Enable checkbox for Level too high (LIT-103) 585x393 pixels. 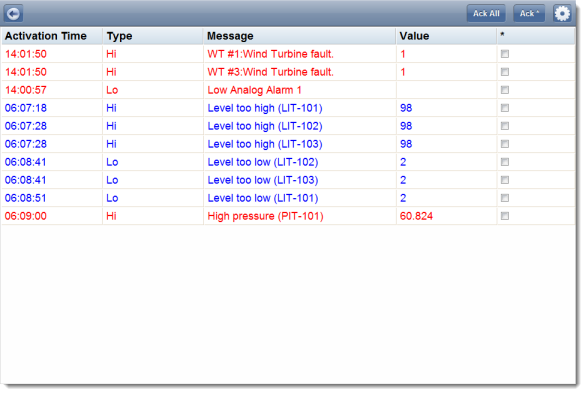pyautogui.click(x=505, y=144)
